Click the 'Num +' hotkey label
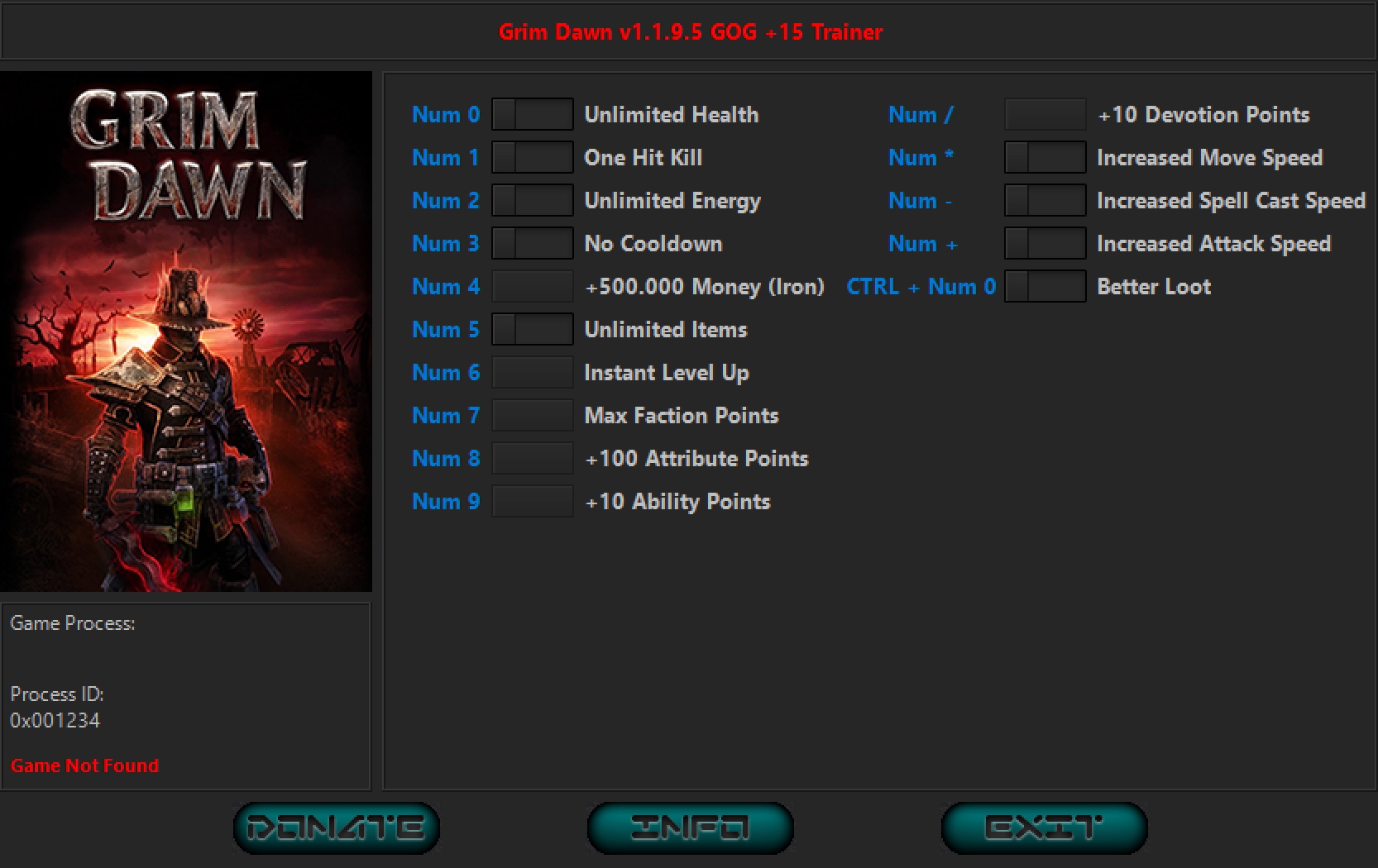The width and height of the screenshot is (1378, 868). pos(923,244)
